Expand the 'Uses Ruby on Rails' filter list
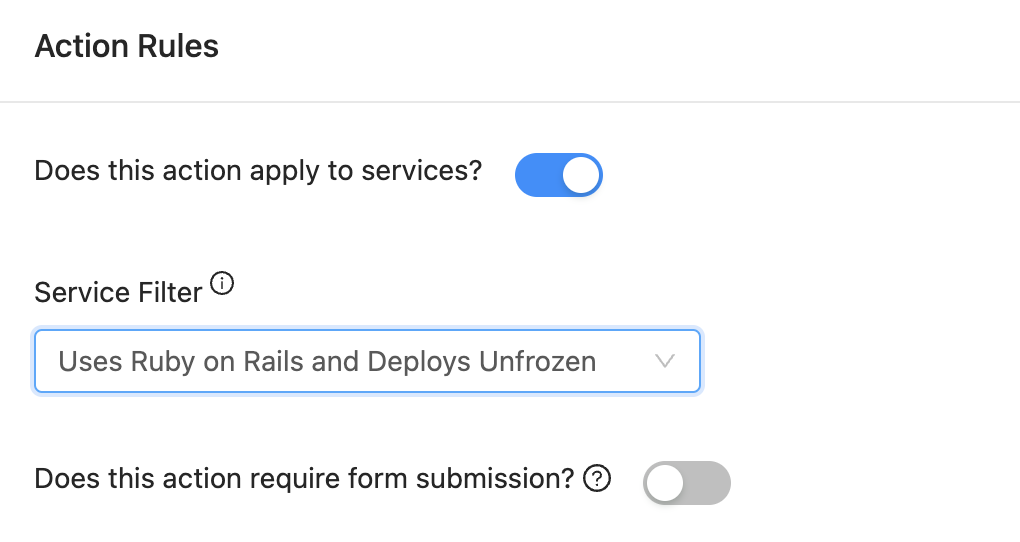 point(368,361)
